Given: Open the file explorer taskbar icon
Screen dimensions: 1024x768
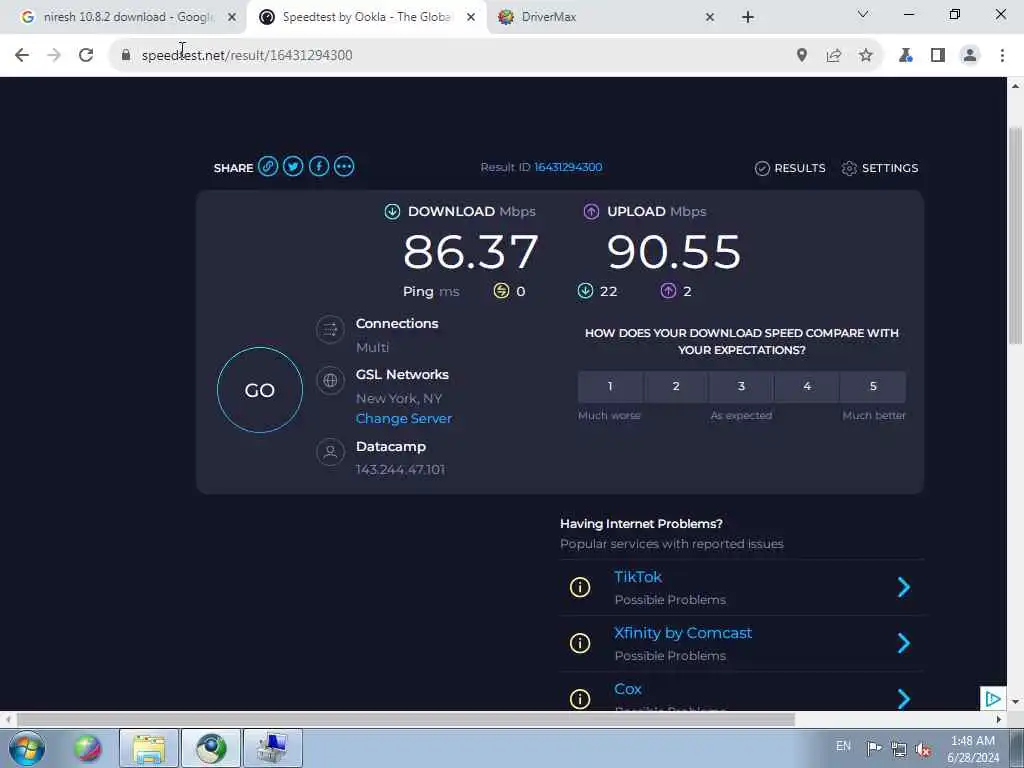Looking at the screenshot, I should tap(148, 748).
